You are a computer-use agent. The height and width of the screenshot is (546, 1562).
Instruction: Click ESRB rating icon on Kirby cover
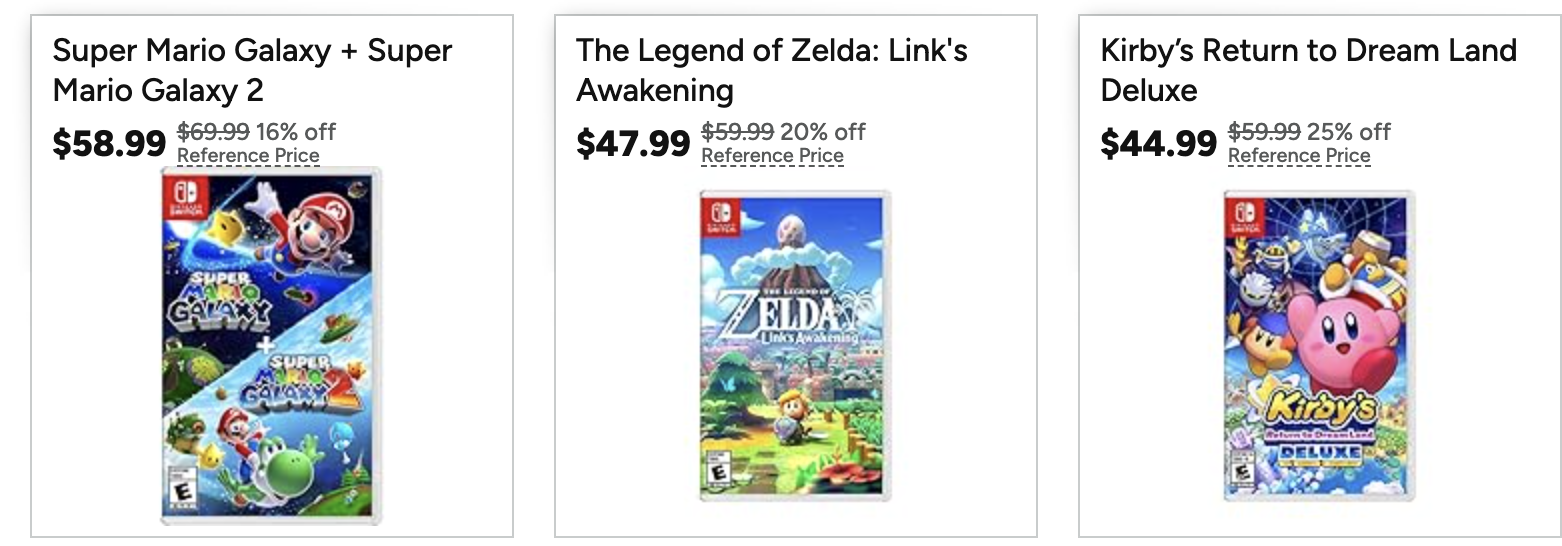click(1243, 472)
